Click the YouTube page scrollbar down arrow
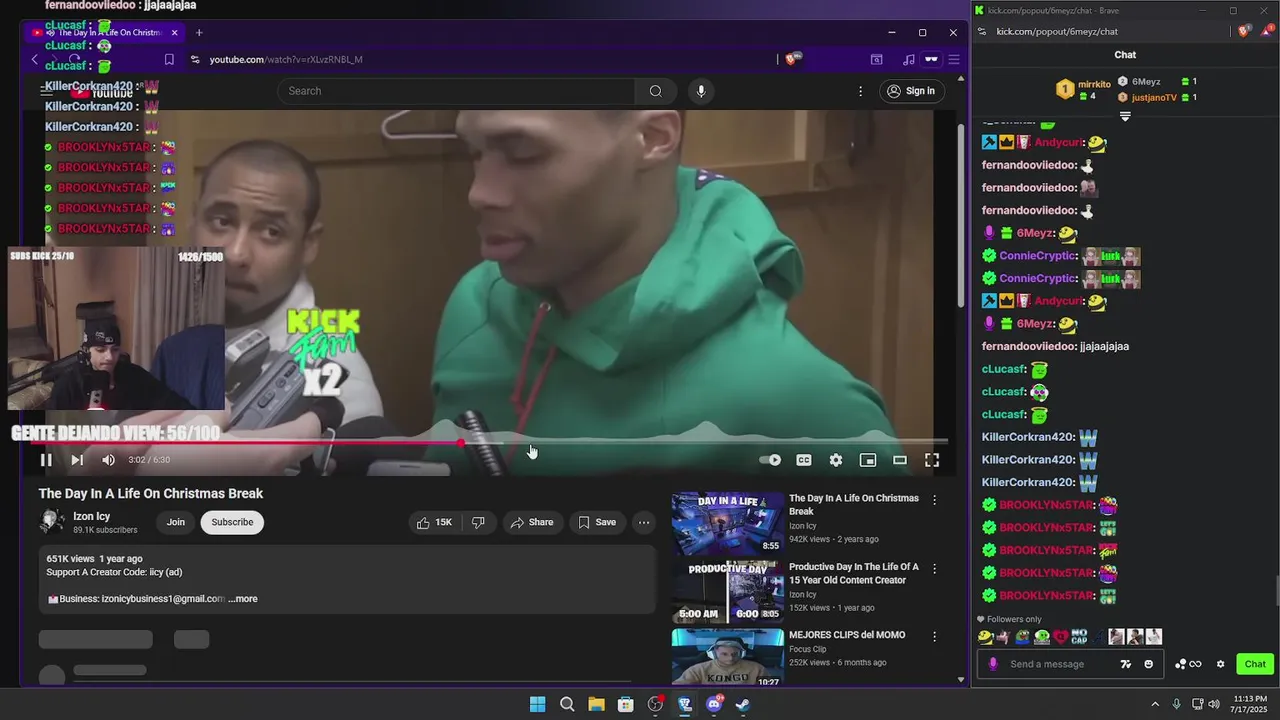 (961, 680)
